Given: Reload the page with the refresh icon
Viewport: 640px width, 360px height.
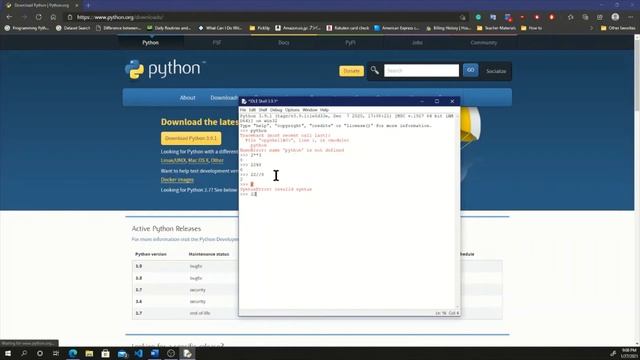Looking at the screenshot, I should [x=39, y=17].
